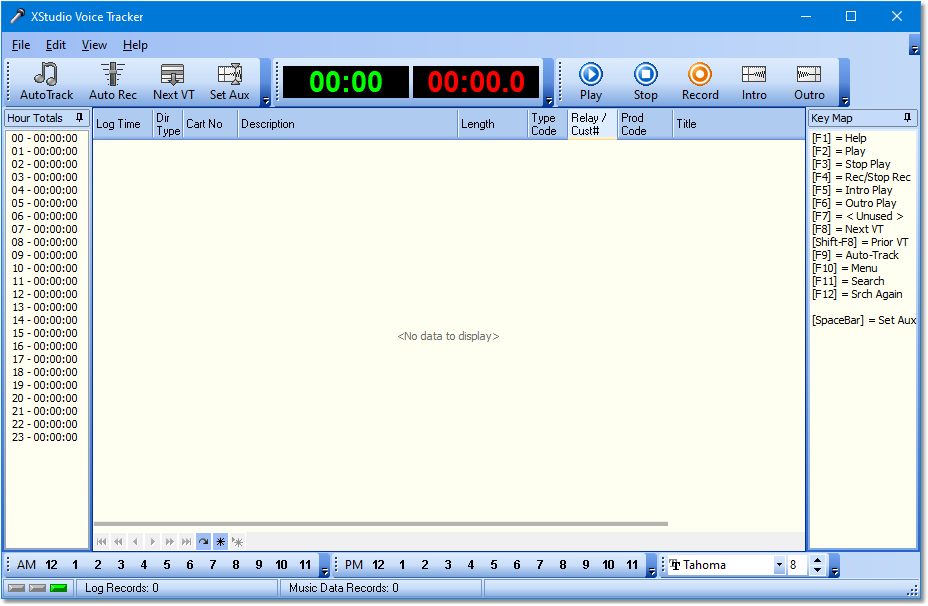Go to last record navigator button
This screenshot has height=606, width=928.
[186, 541]
